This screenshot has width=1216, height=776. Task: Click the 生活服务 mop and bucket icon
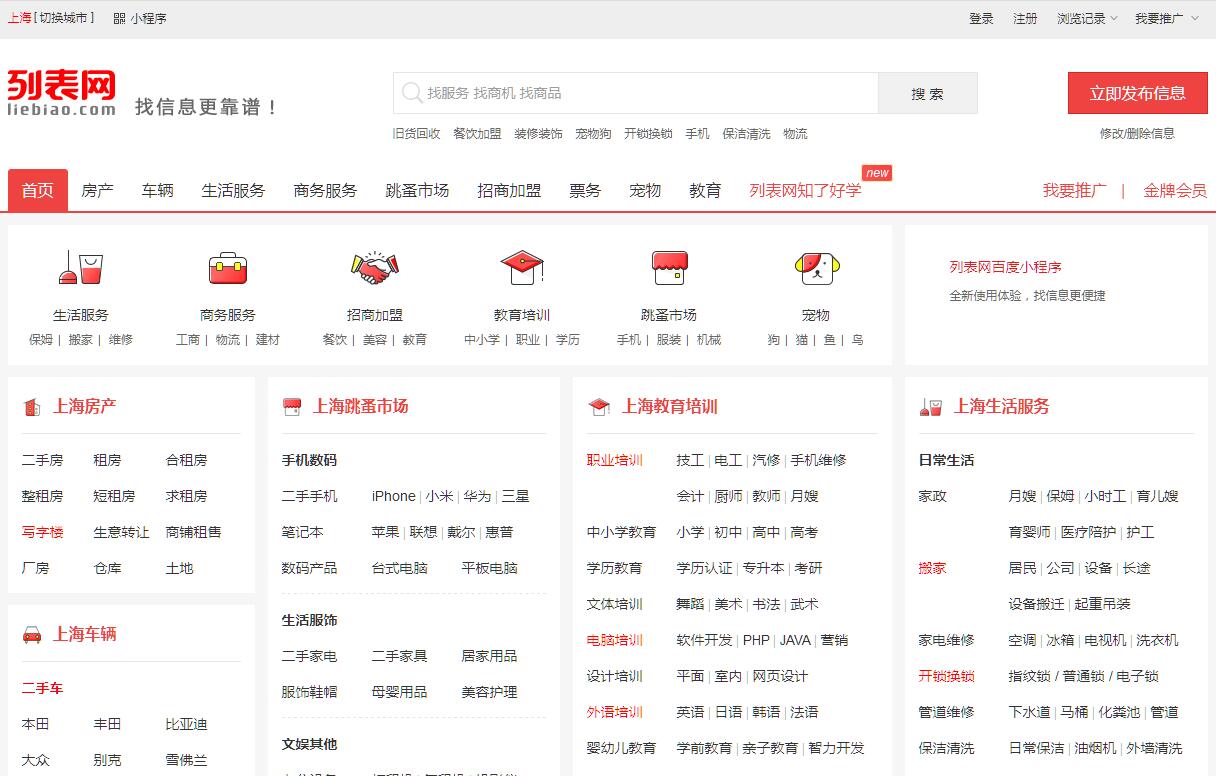81,268
